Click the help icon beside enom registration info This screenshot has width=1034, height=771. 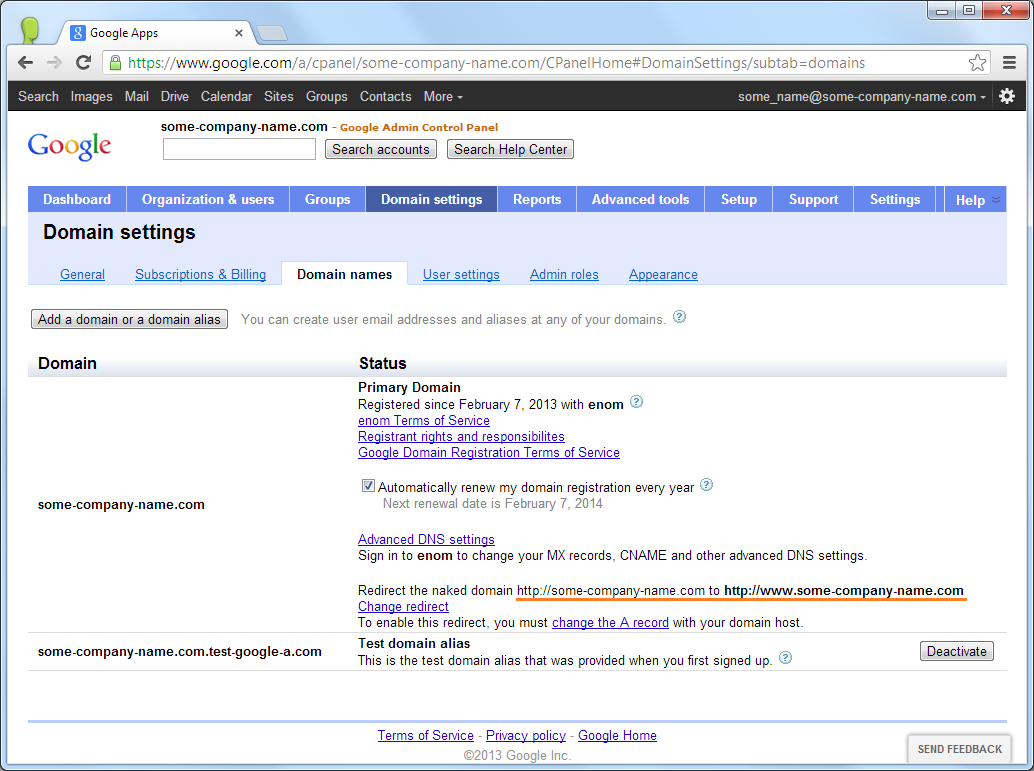pos(636,403)
